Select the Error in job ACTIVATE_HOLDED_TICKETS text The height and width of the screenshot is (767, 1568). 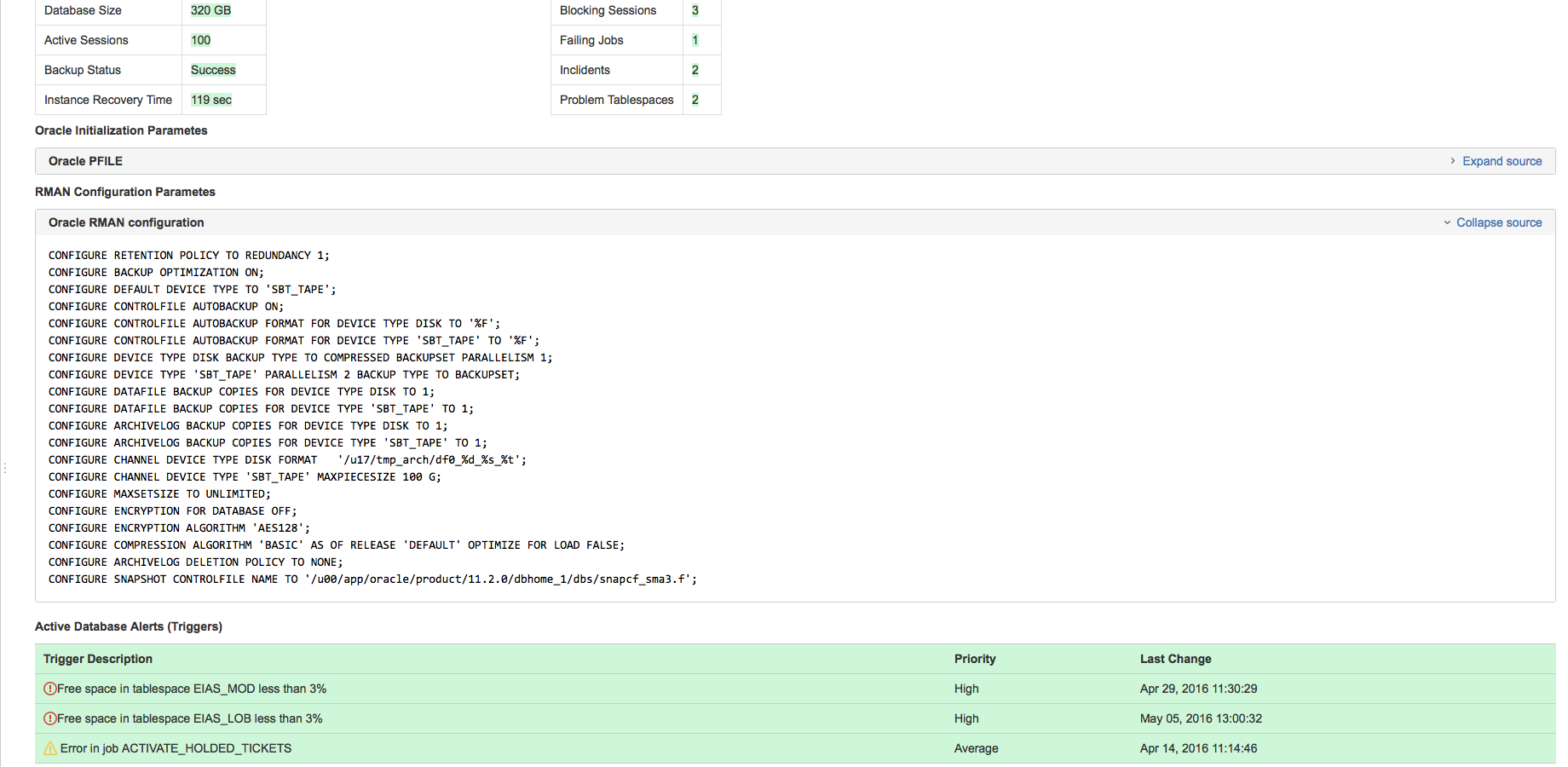[176, 748]
